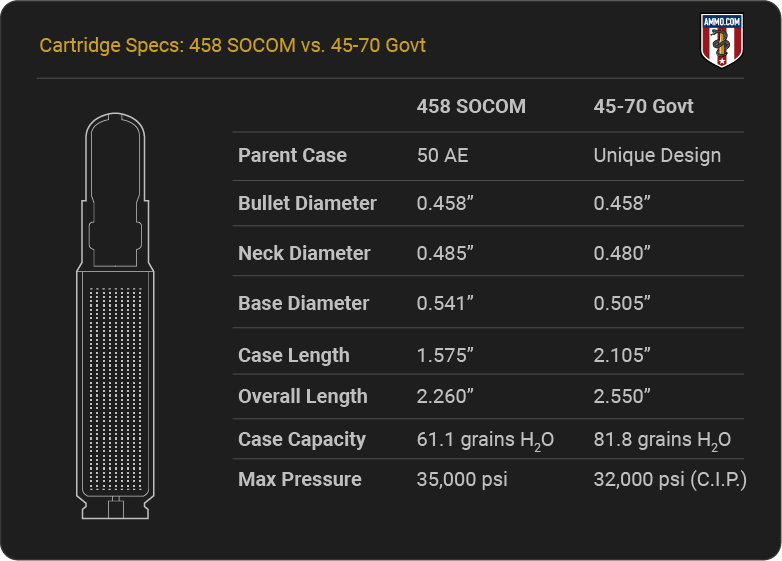Click the Ammo.com shield logo

coord(722,40)
